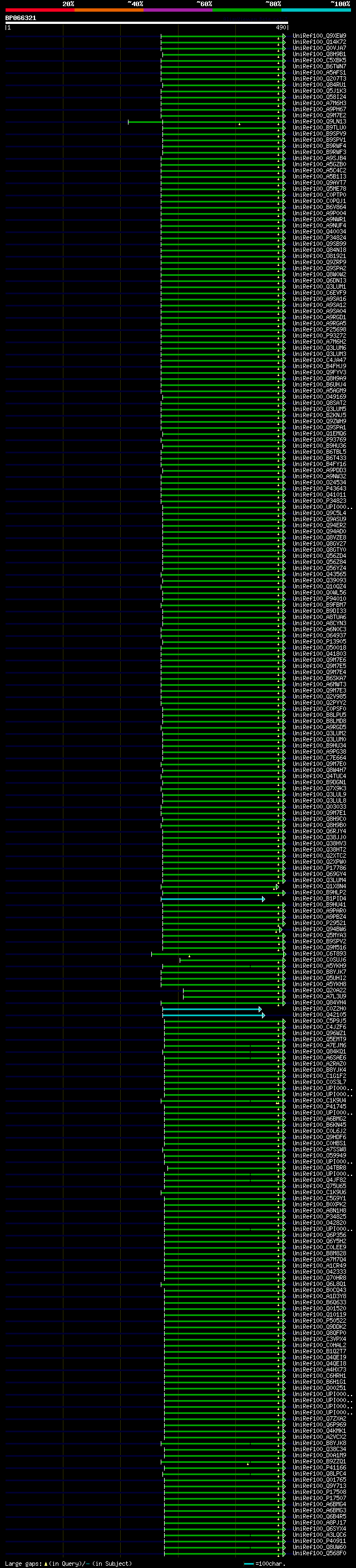Select hit label UniRef100_A7EJM6

tap(319, 1046)
